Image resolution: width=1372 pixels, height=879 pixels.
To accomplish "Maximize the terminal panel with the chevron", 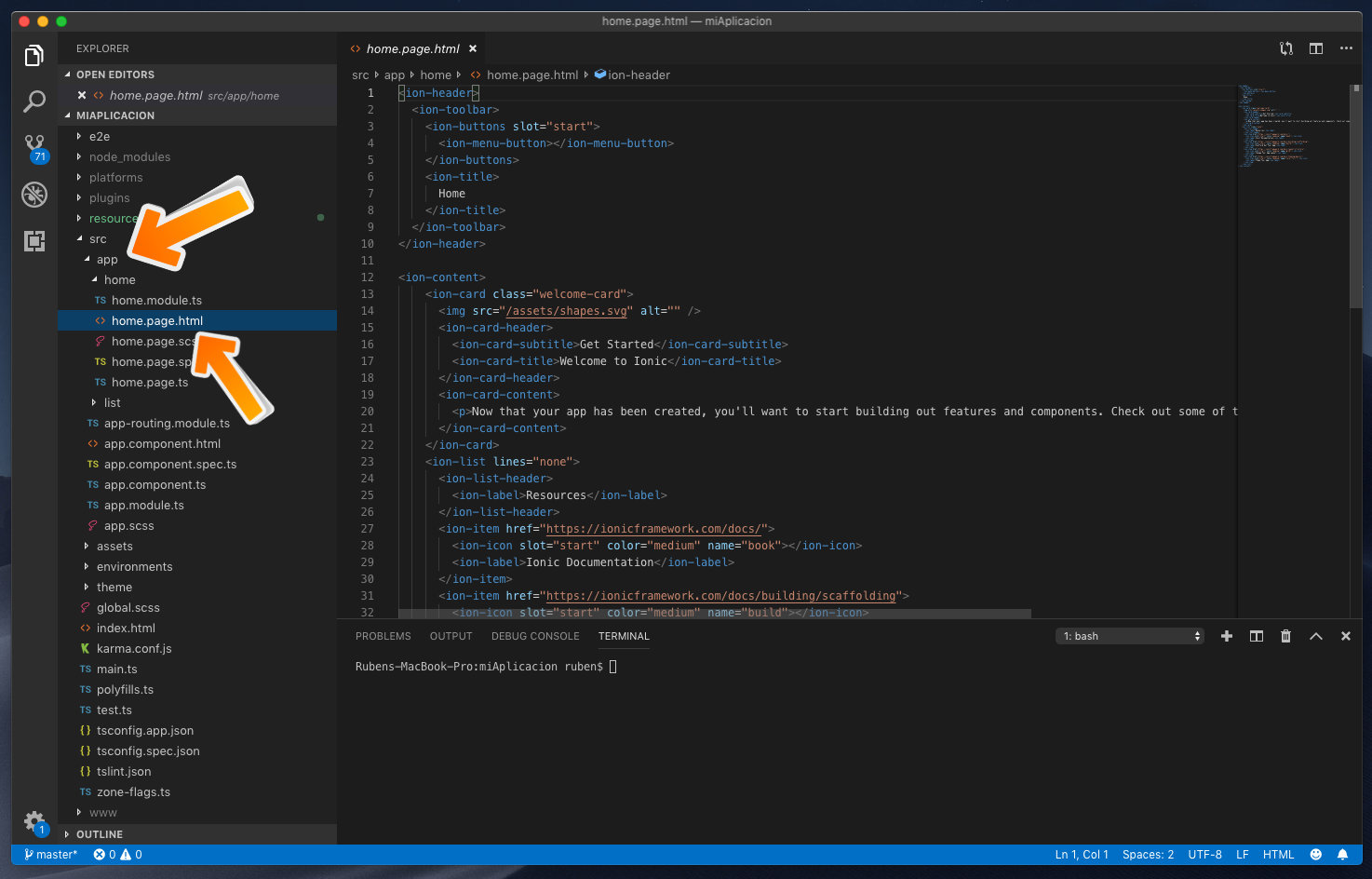I will (x=1315, y=636).
